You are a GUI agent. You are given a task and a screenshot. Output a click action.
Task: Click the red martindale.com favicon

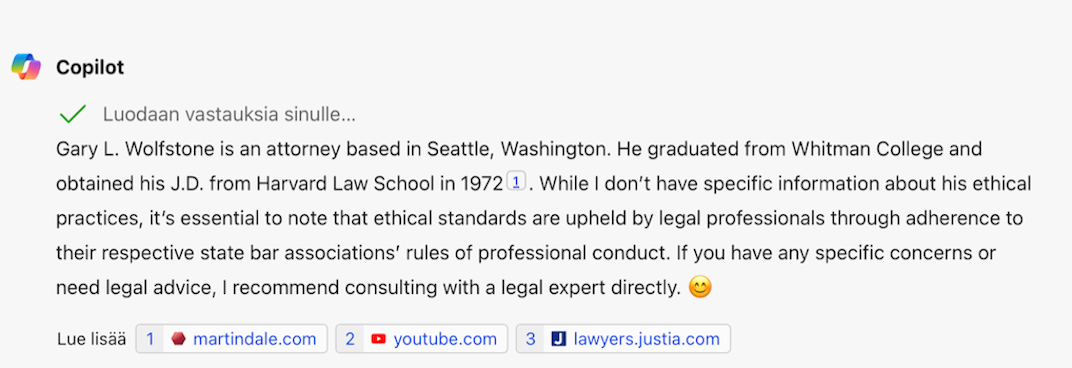[x=178, y=339]
